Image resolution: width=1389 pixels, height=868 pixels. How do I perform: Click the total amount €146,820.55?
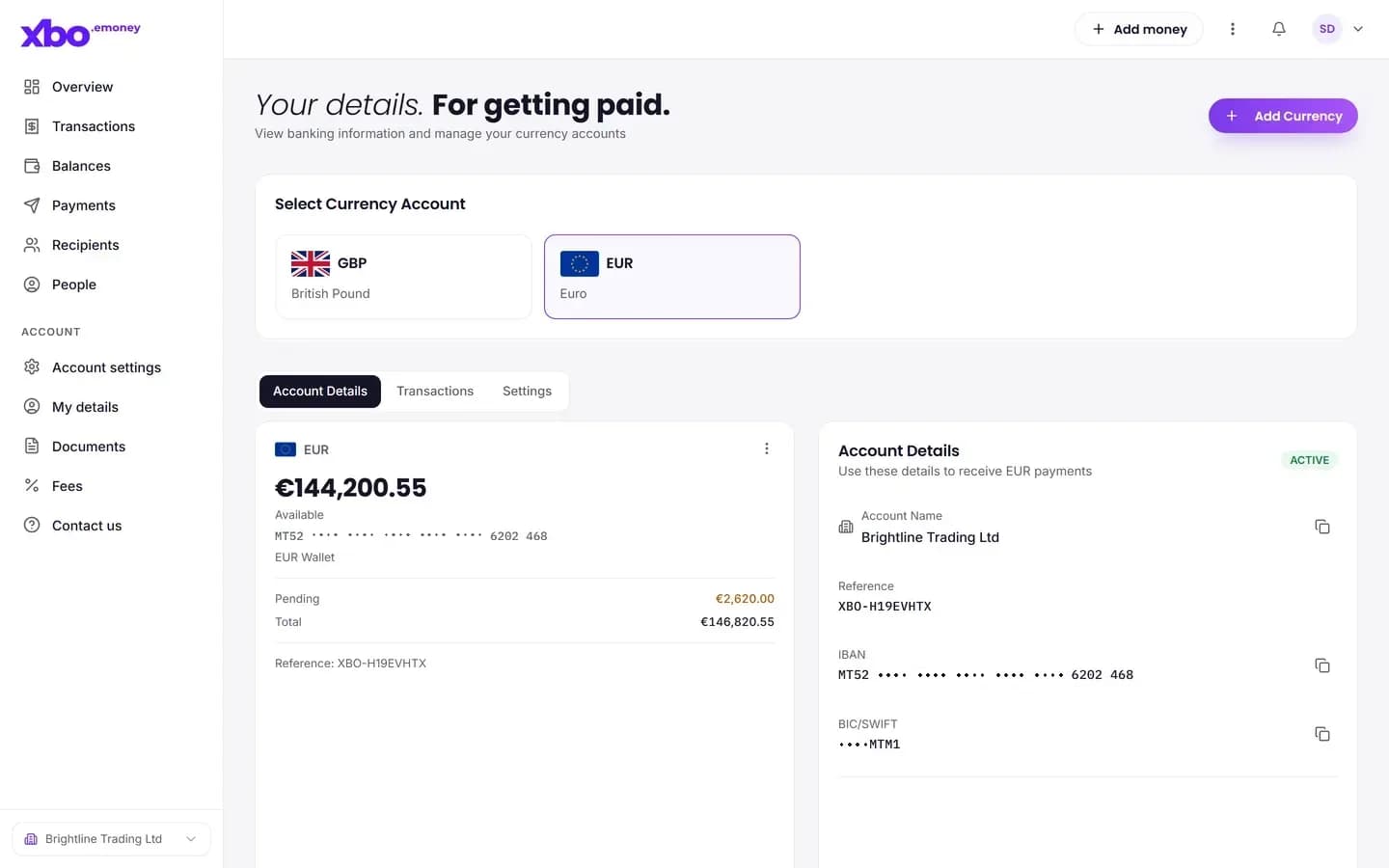point(737,622)
